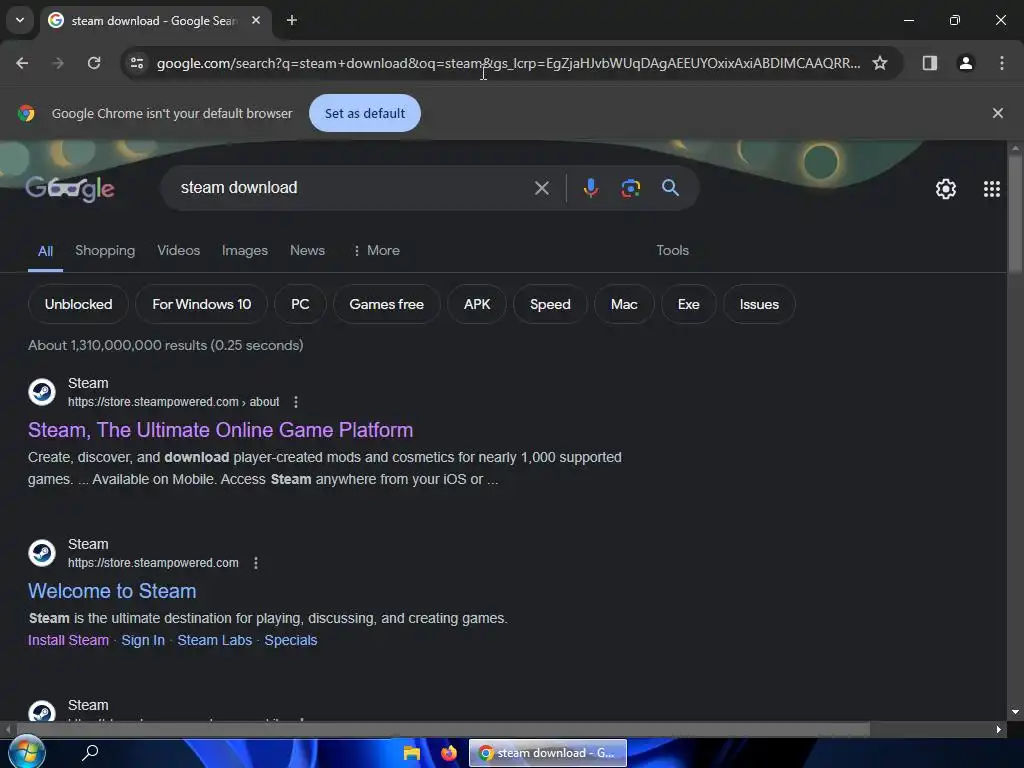Search by image with Google Lens

click(x=630, y=188)
